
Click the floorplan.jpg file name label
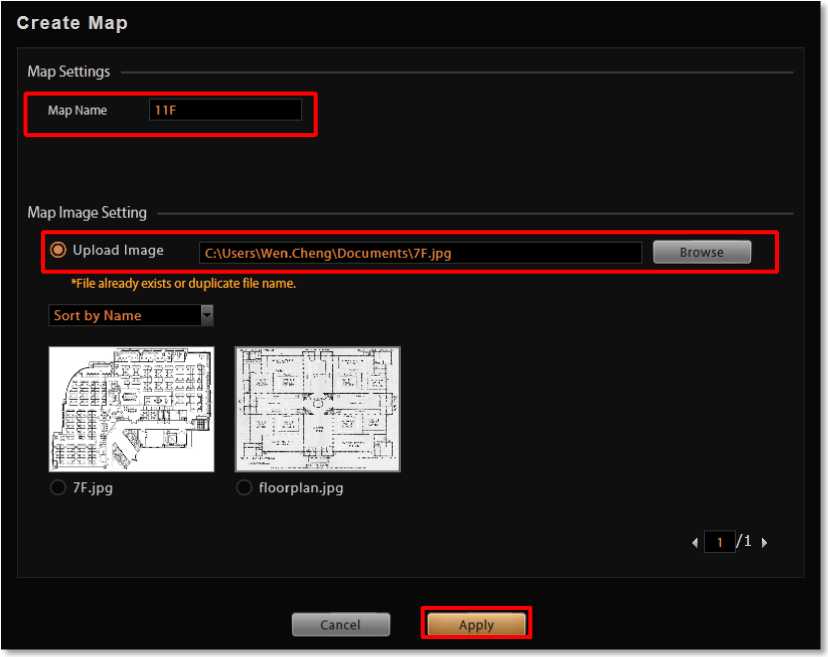(x=301, y=489)
